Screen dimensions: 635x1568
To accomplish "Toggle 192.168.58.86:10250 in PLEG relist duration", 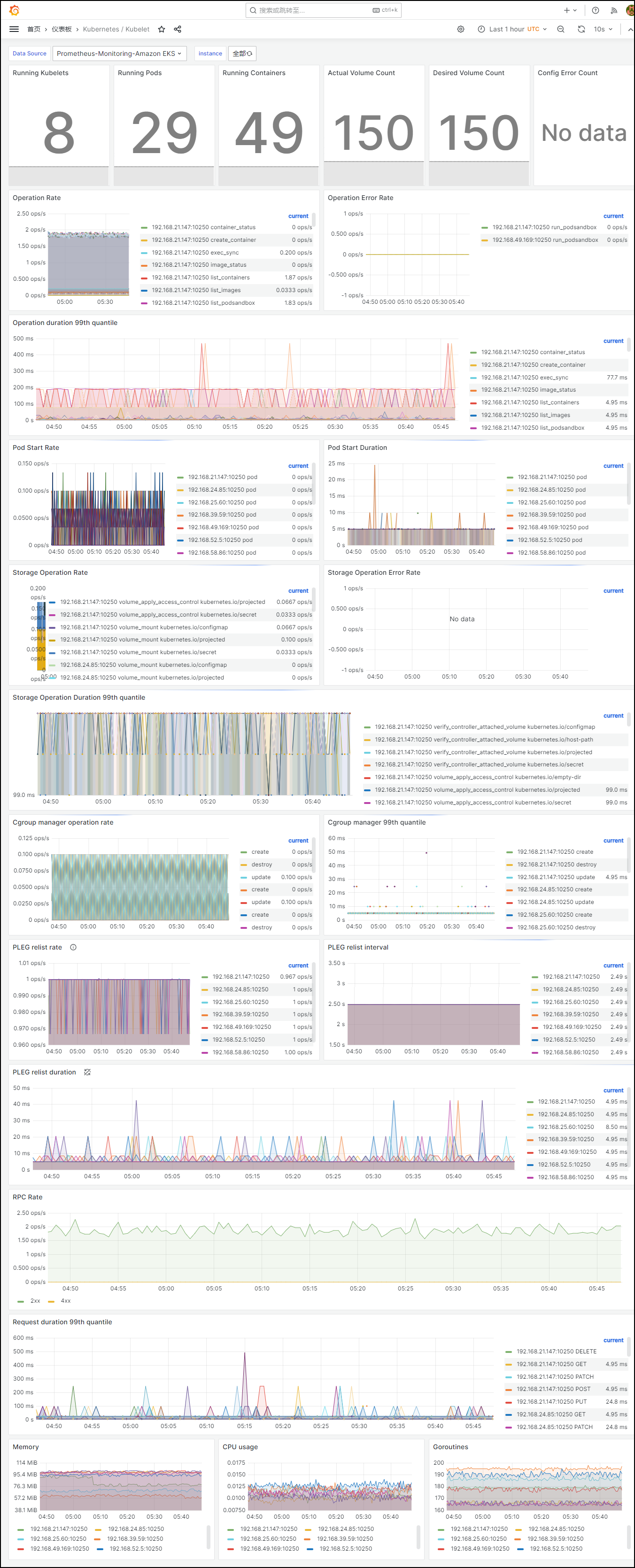I will [565, 1177].
